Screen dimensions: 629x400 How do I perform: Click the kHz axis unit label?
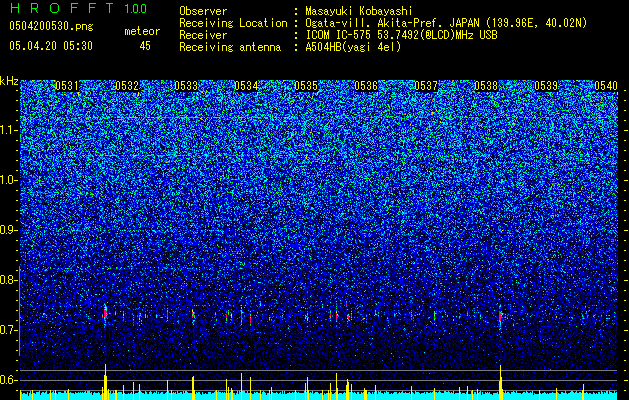[x=9, y=81]
